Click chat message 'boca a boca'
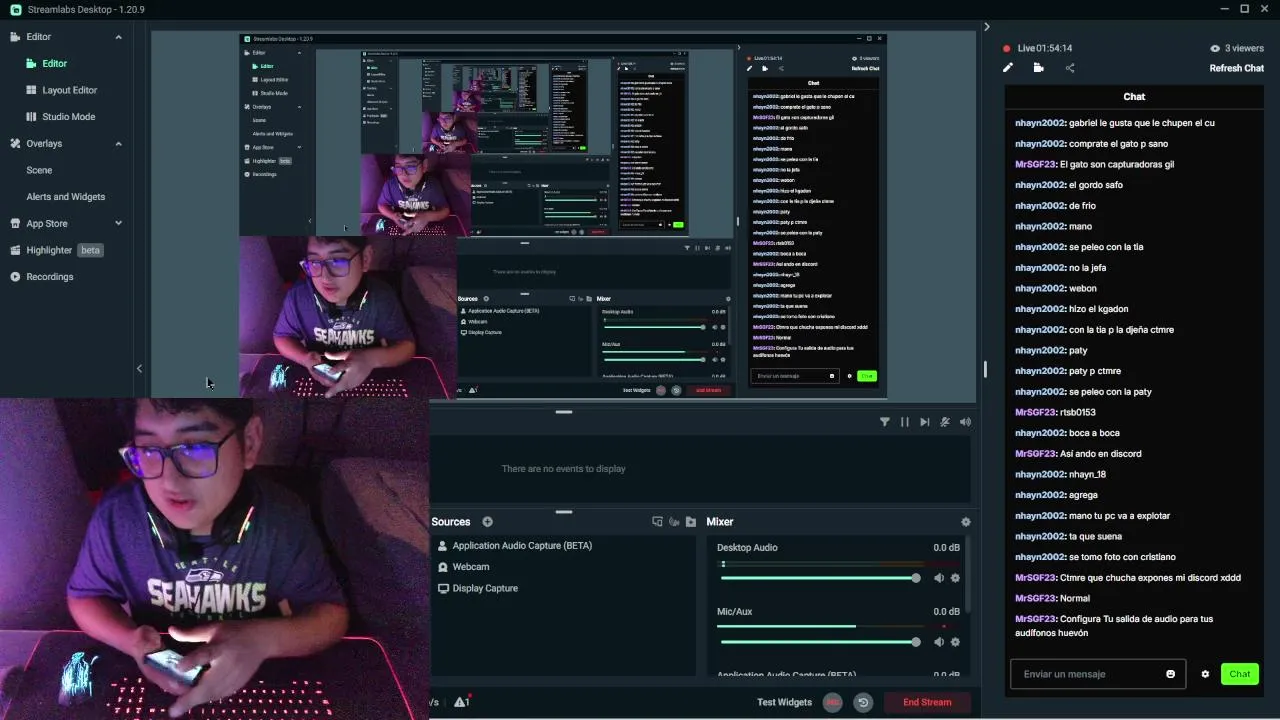This screenshot has height=720, width=1280. [1094, 433]
